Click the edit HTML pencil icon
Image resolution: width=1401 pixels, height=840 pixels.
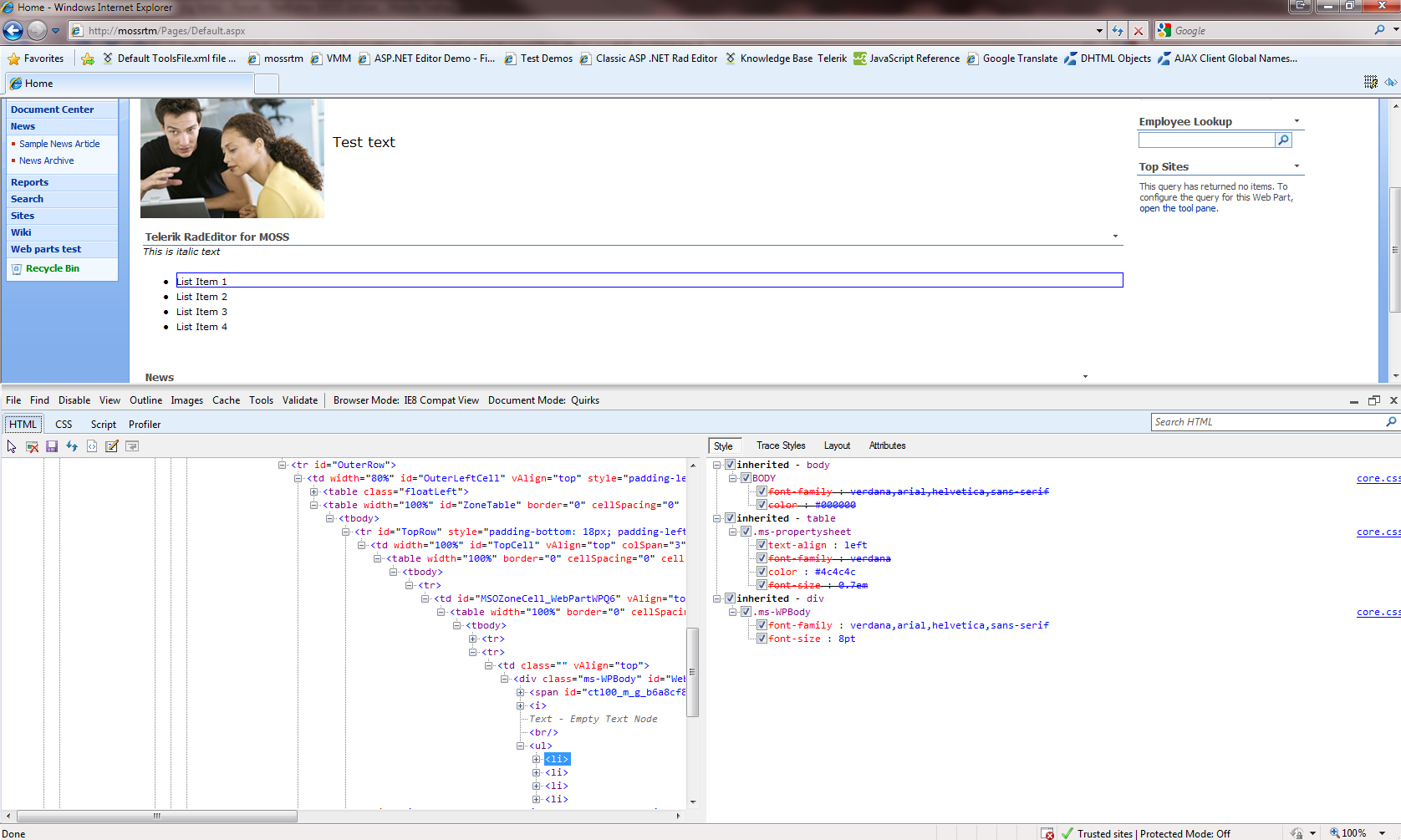tap(112, 446)
